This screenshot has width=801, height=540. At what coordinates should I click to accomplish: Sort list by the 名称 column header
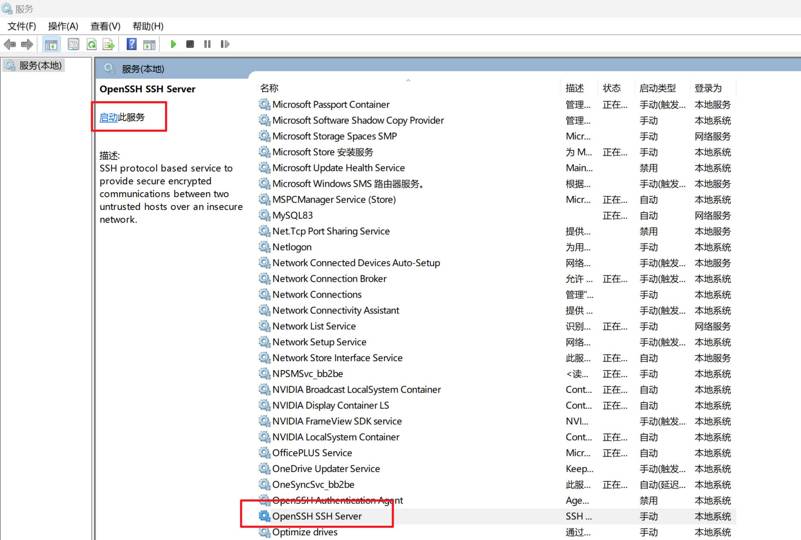pos(270,88)
